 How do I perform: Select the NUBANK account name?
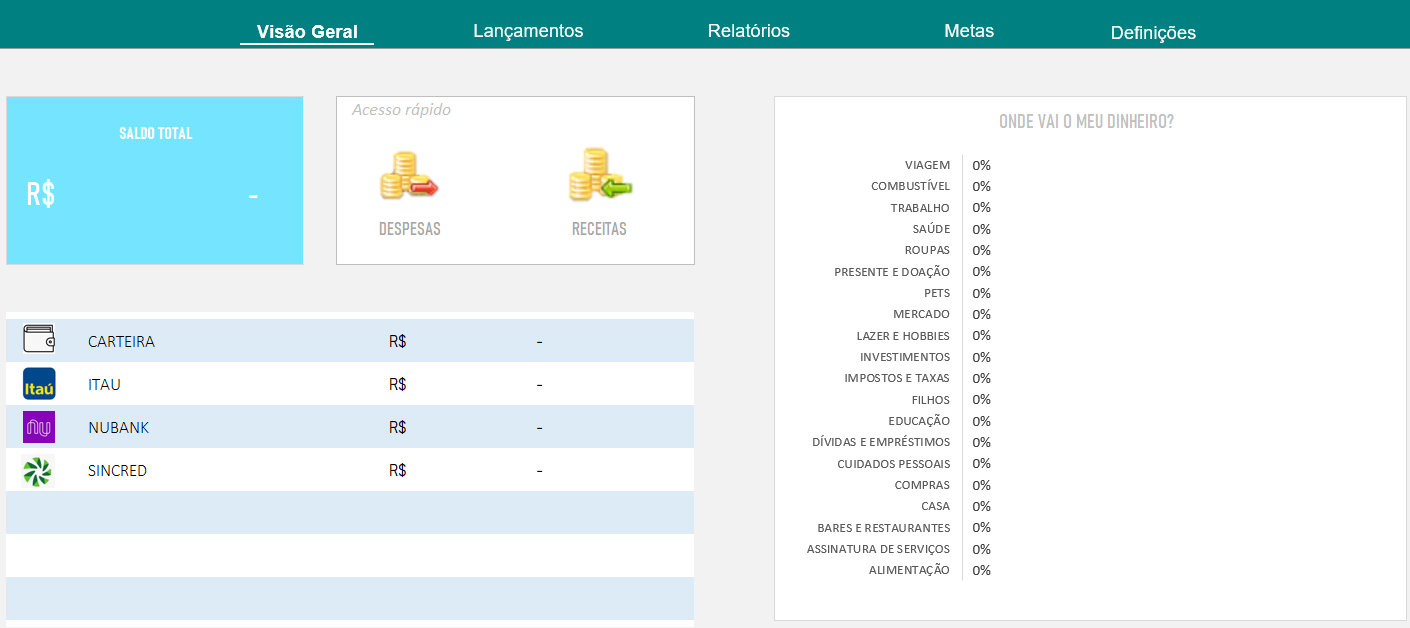(118, 428)
